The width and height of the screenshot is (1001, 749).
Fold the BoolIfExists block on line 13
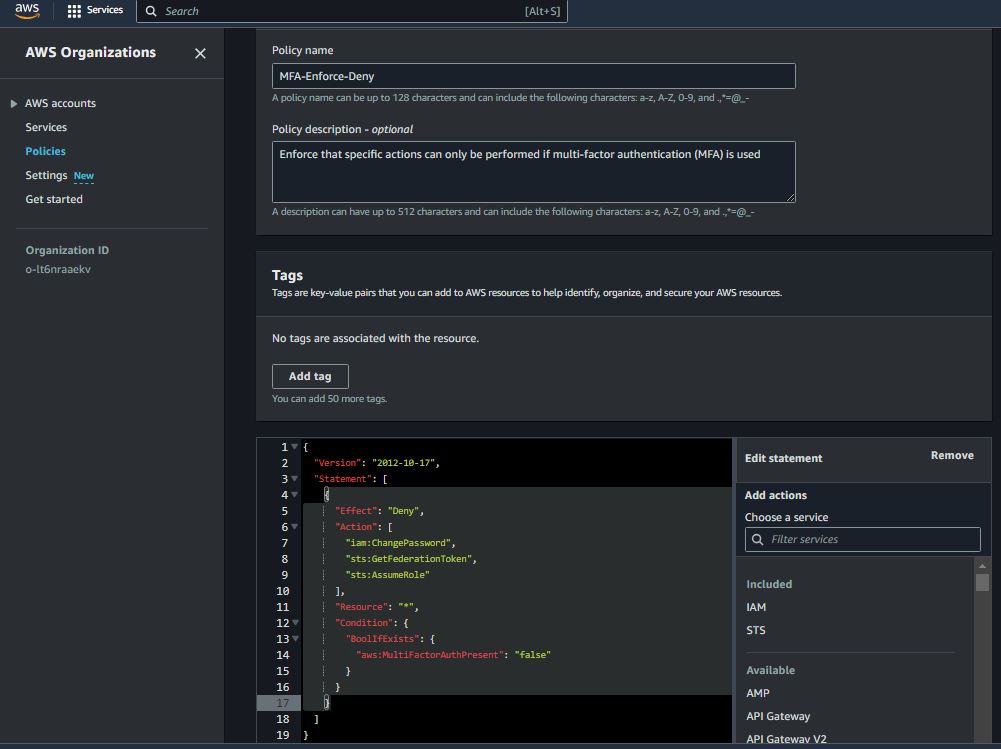click(x=295, y=639)
